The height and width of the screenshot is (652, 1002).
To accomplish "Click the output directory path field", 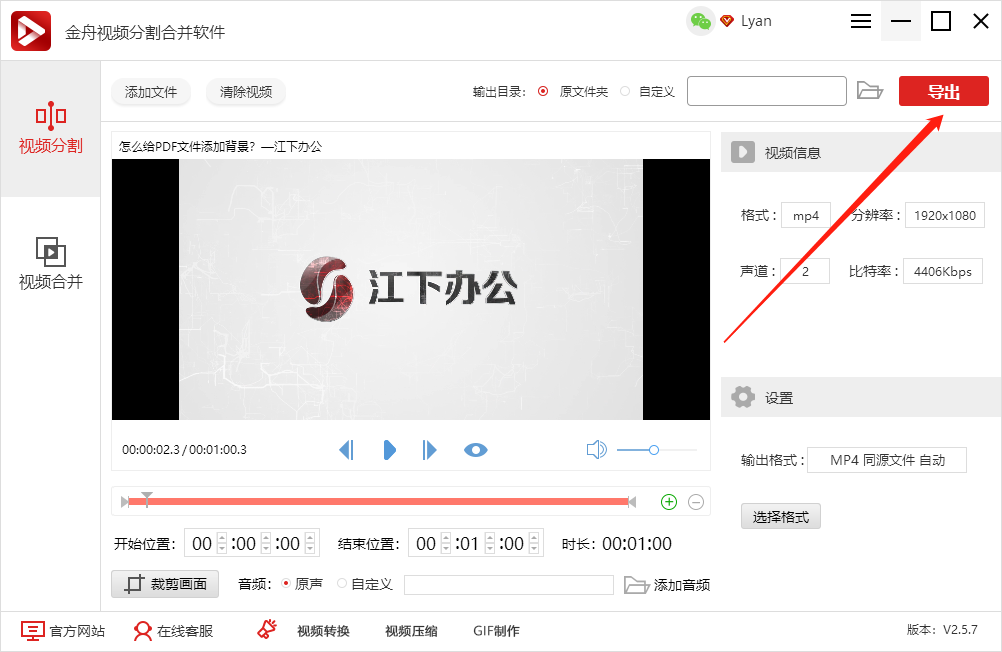I will (x=767, y=91).
